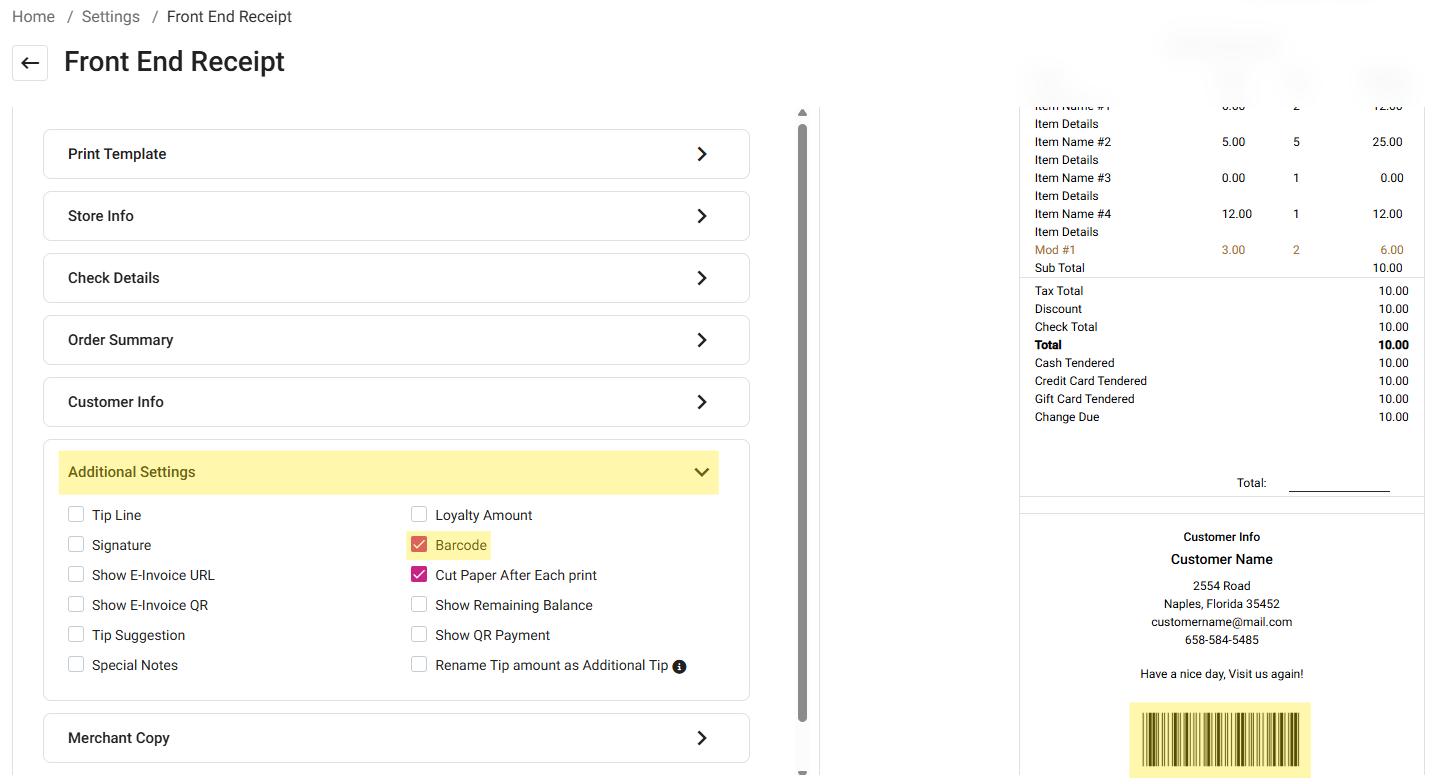Enable Show E-Invoice QR checkbox
Viewport: 1431px width, 778px height.
click(76, 605)
